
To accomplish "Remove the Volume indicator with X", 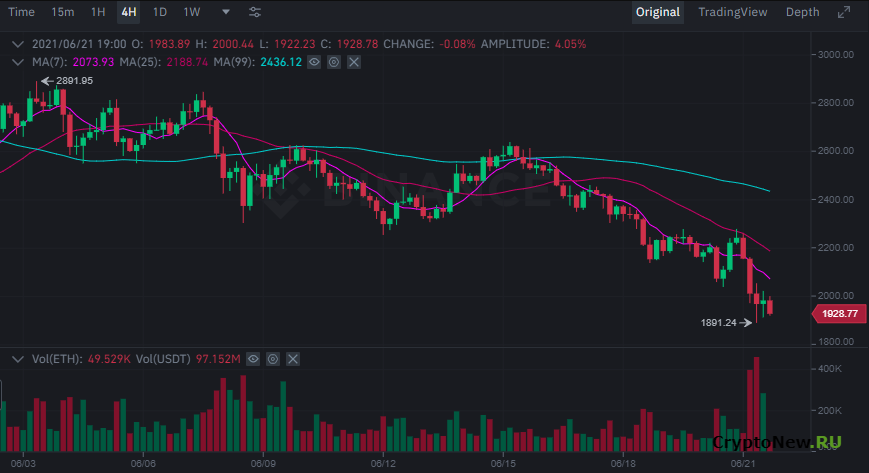I will (293, 359).
